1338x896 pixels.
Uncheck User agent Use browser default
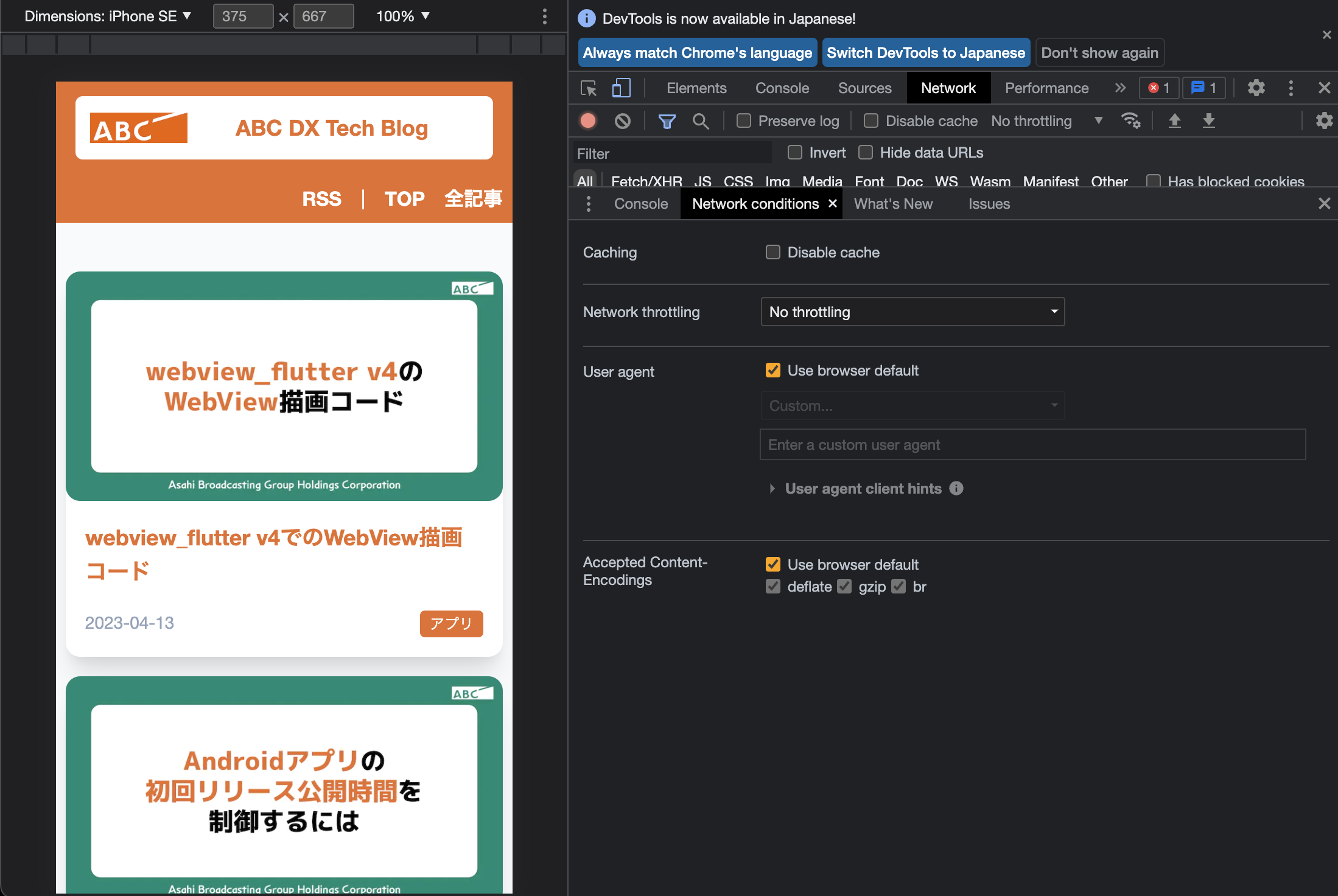click(x=772, y=370)
